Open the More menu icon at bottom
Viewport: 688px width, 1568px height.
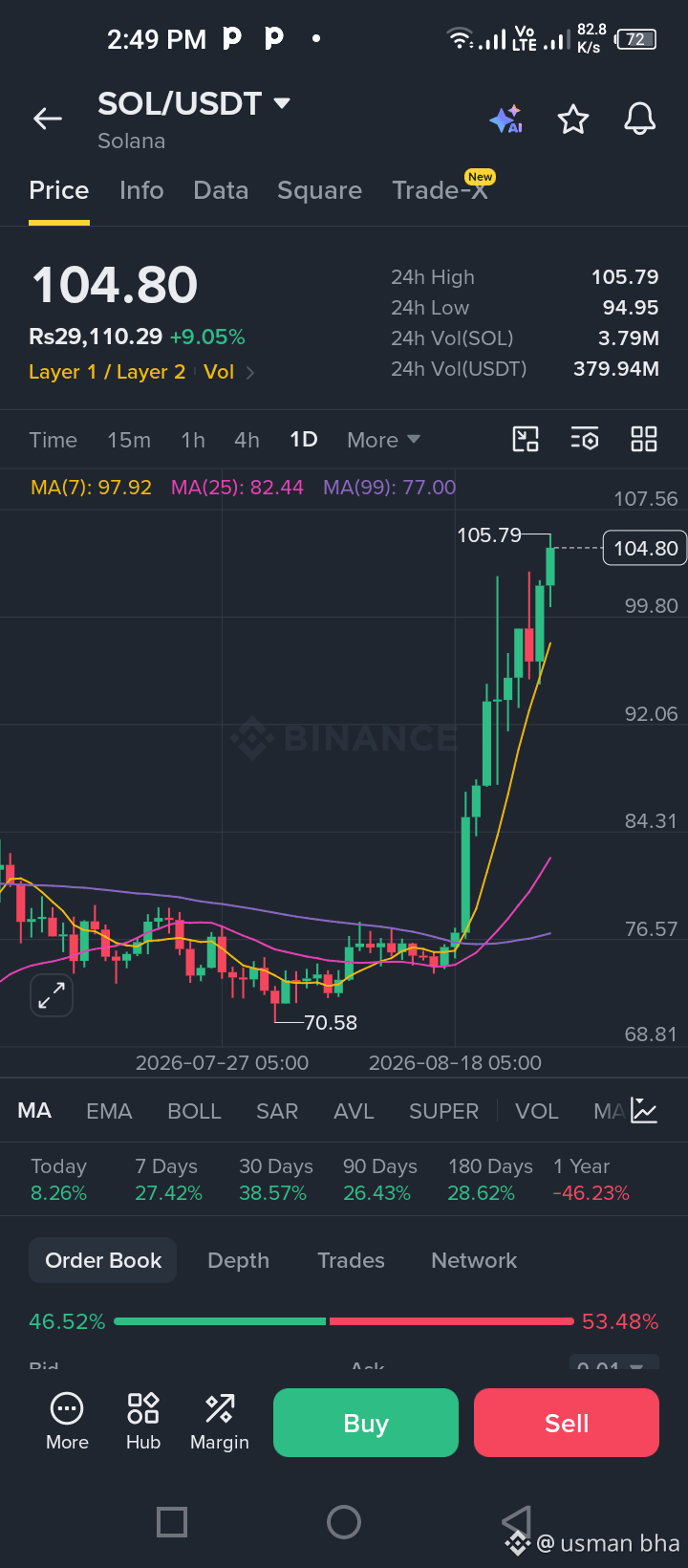(67, 1422)
